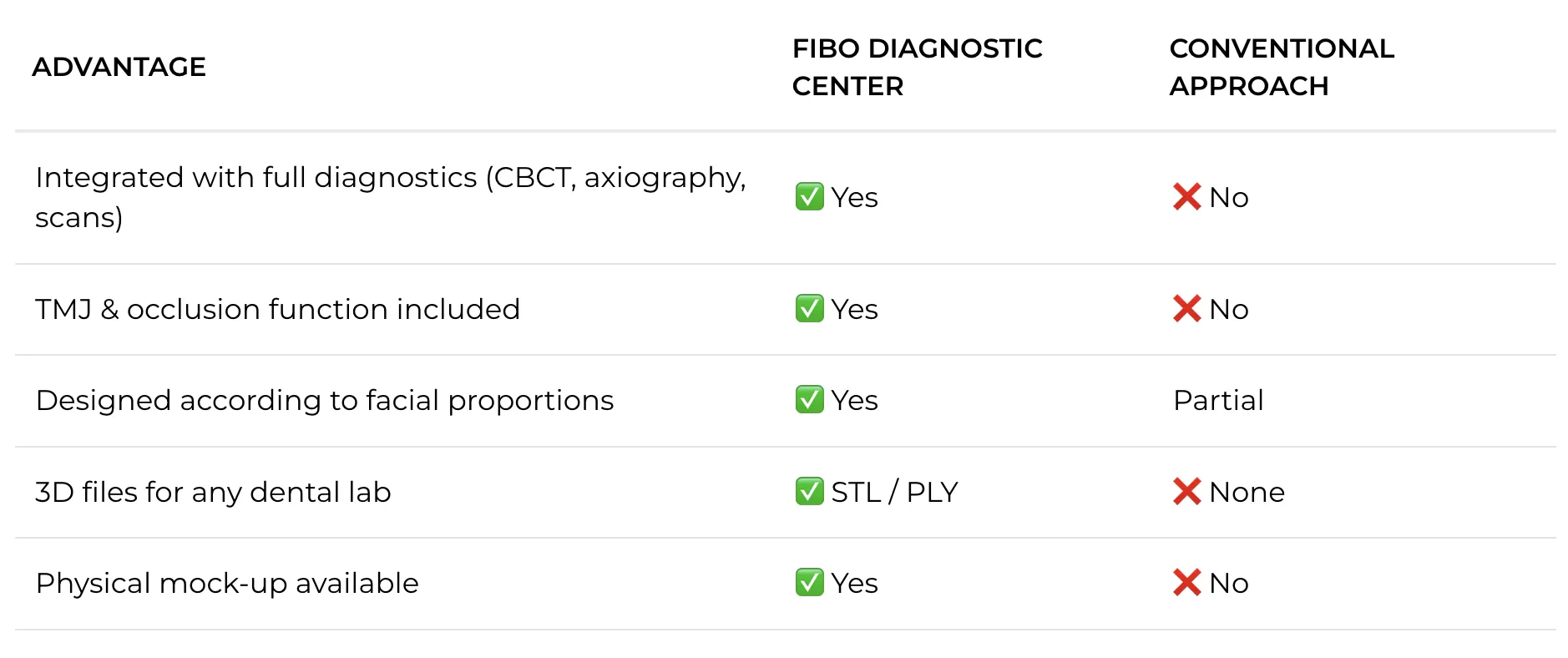
Task: Click the Partial cell text
Action: pyautogui.click(x=1218, y=401)
